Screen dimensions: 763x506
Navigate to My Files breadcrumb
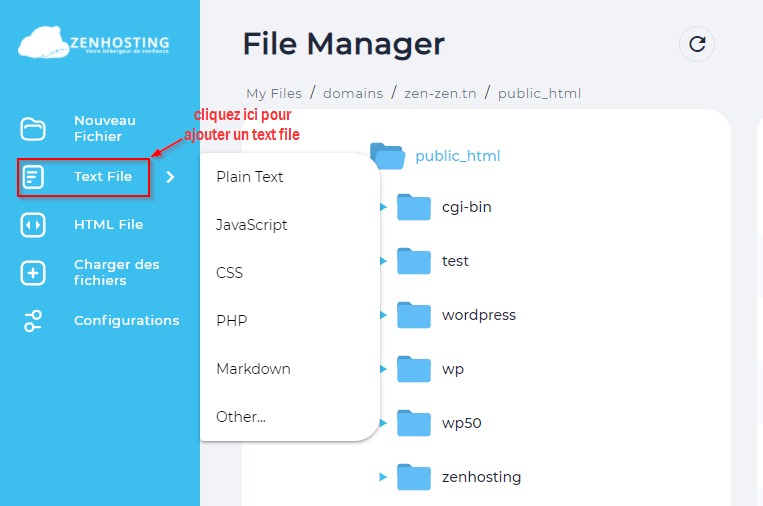[x=274, y=93]
